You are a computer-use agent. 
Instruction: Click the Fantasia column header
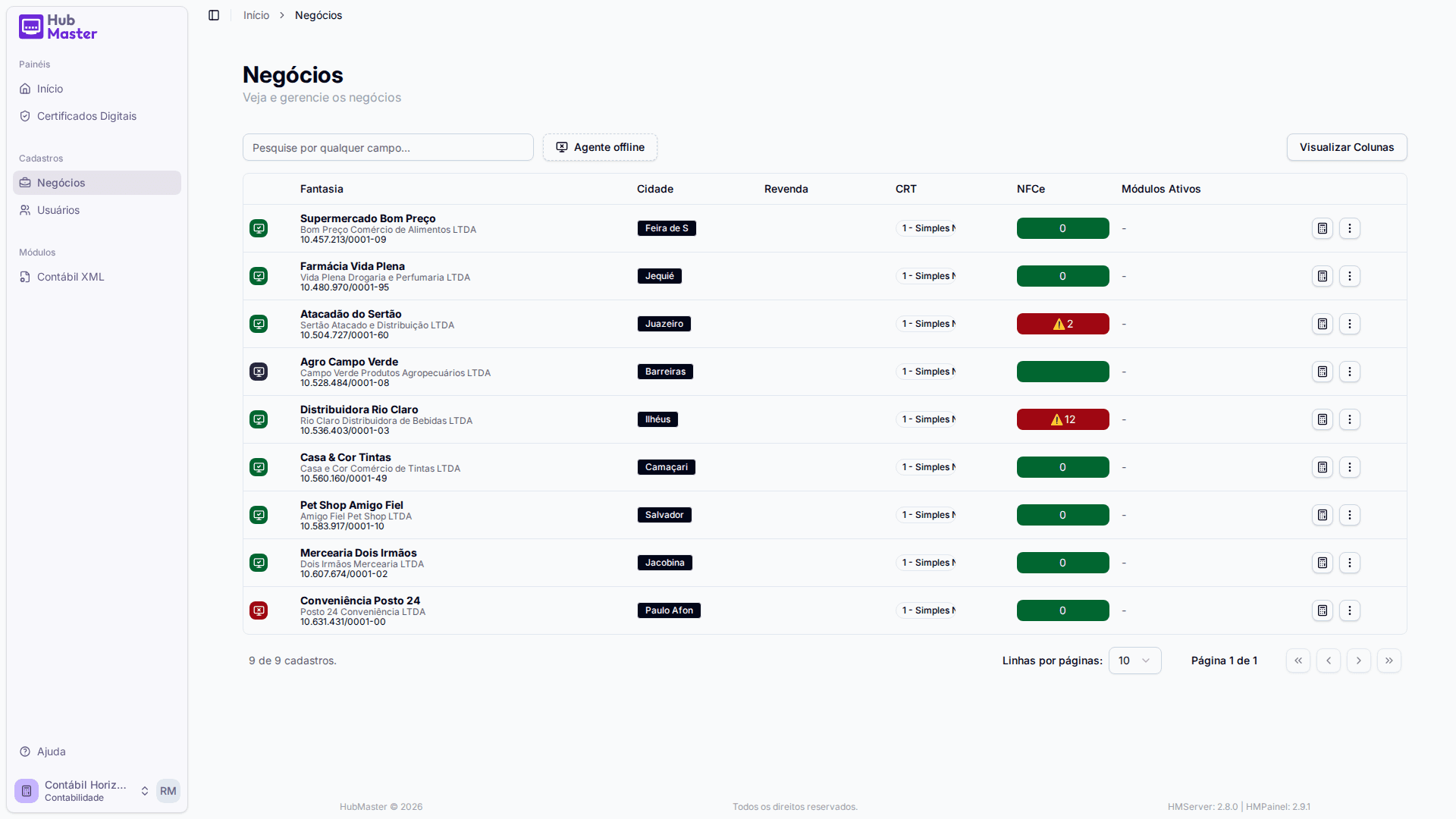[322, 189]
